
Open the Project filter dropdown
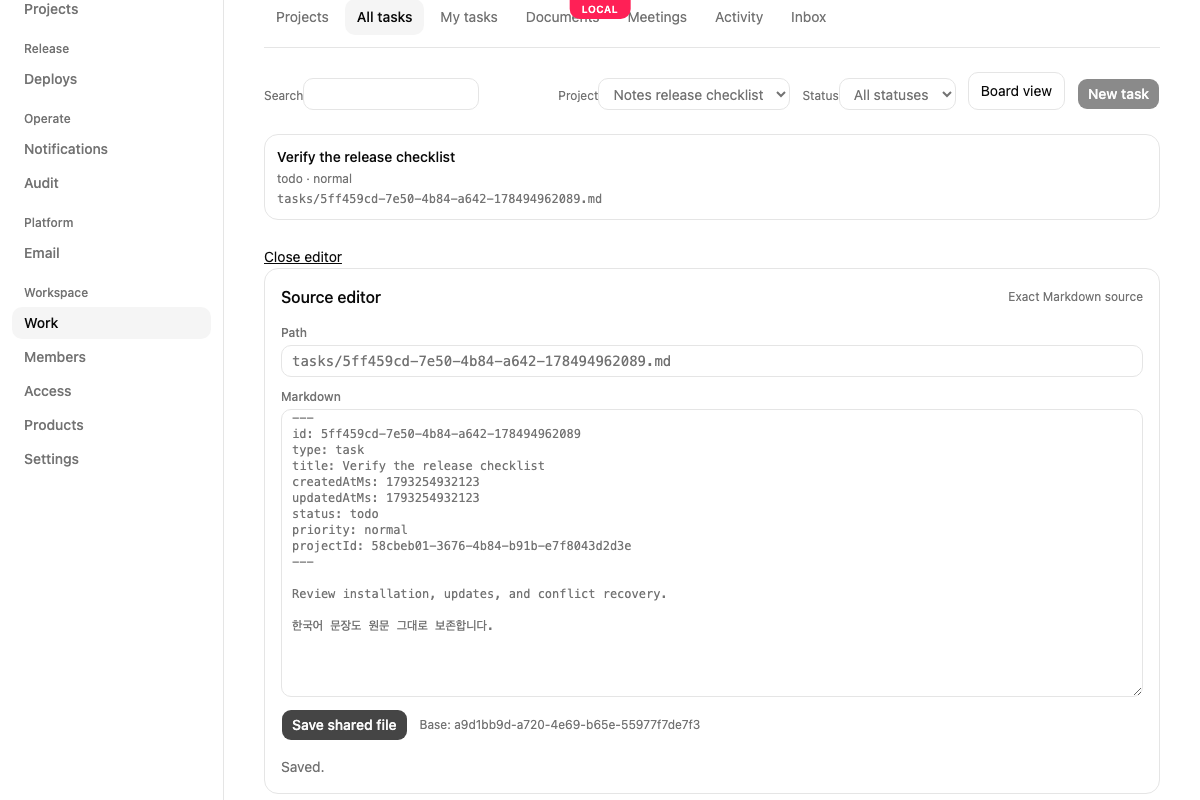[694, 95]
